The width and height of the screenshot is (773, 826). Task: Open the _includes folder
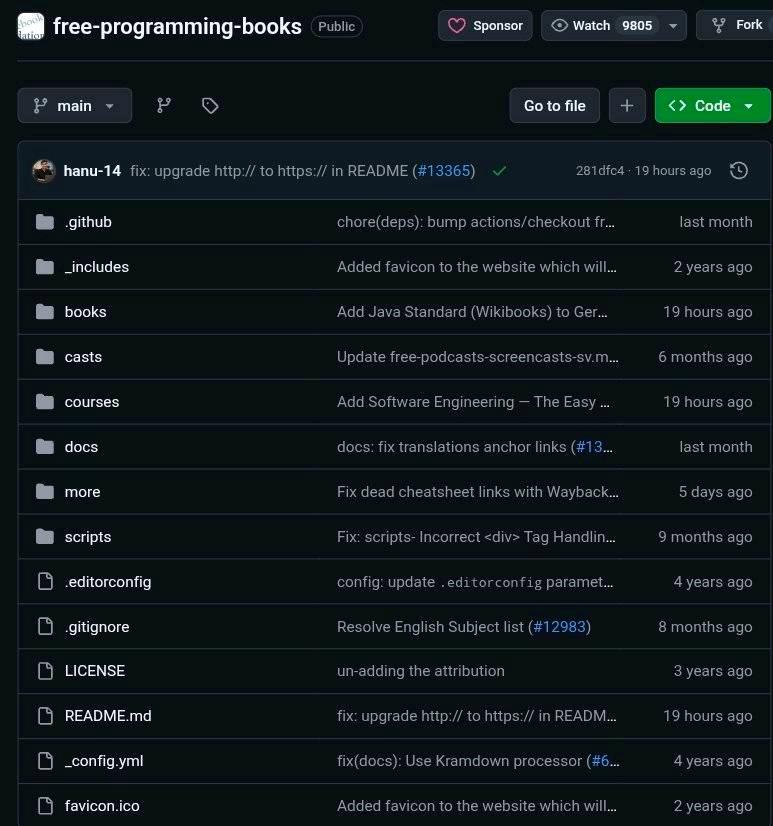coord(96,267)
